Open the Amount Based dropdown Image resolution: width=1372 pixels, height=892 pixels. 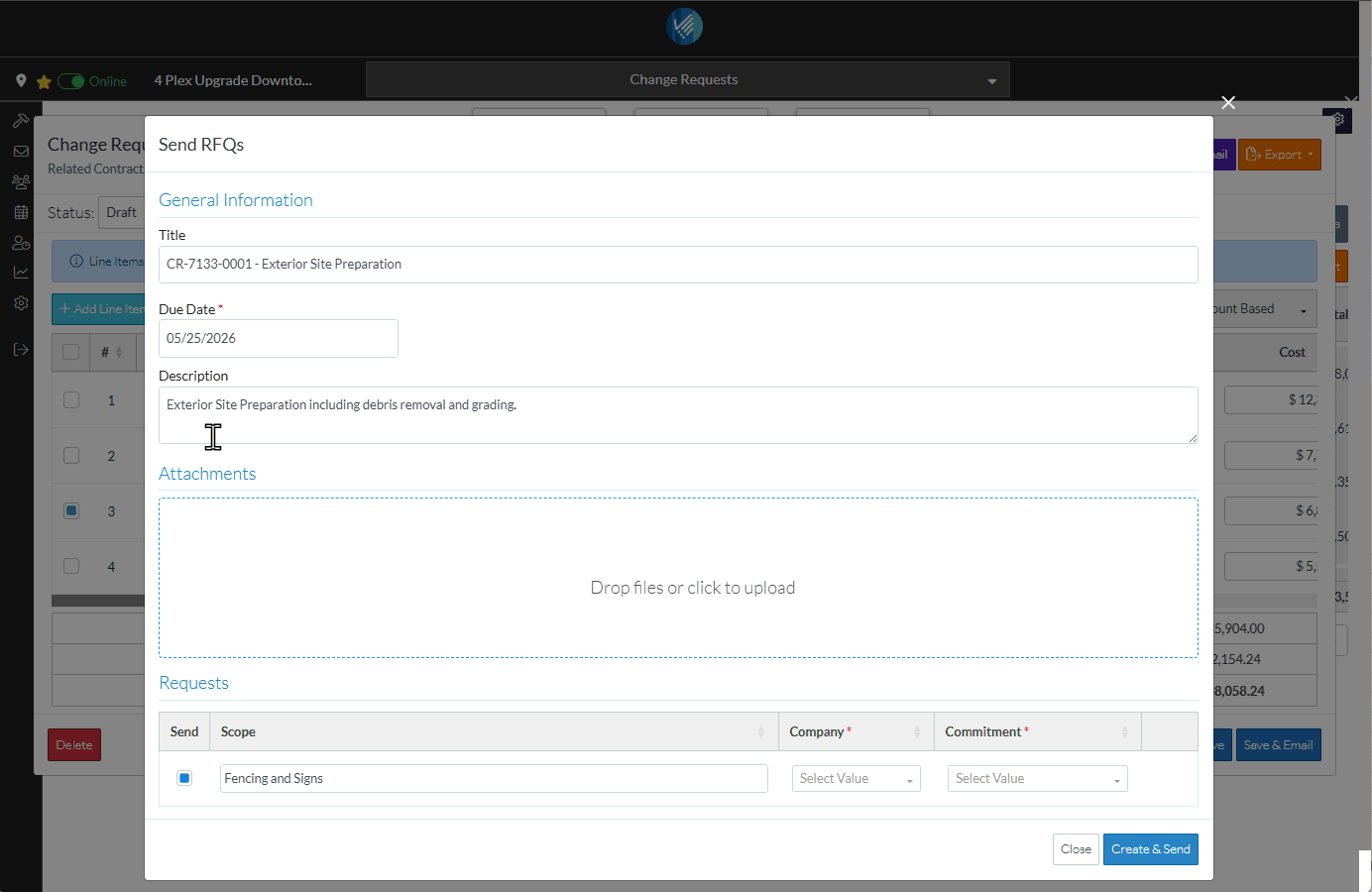pos(1264,309)
